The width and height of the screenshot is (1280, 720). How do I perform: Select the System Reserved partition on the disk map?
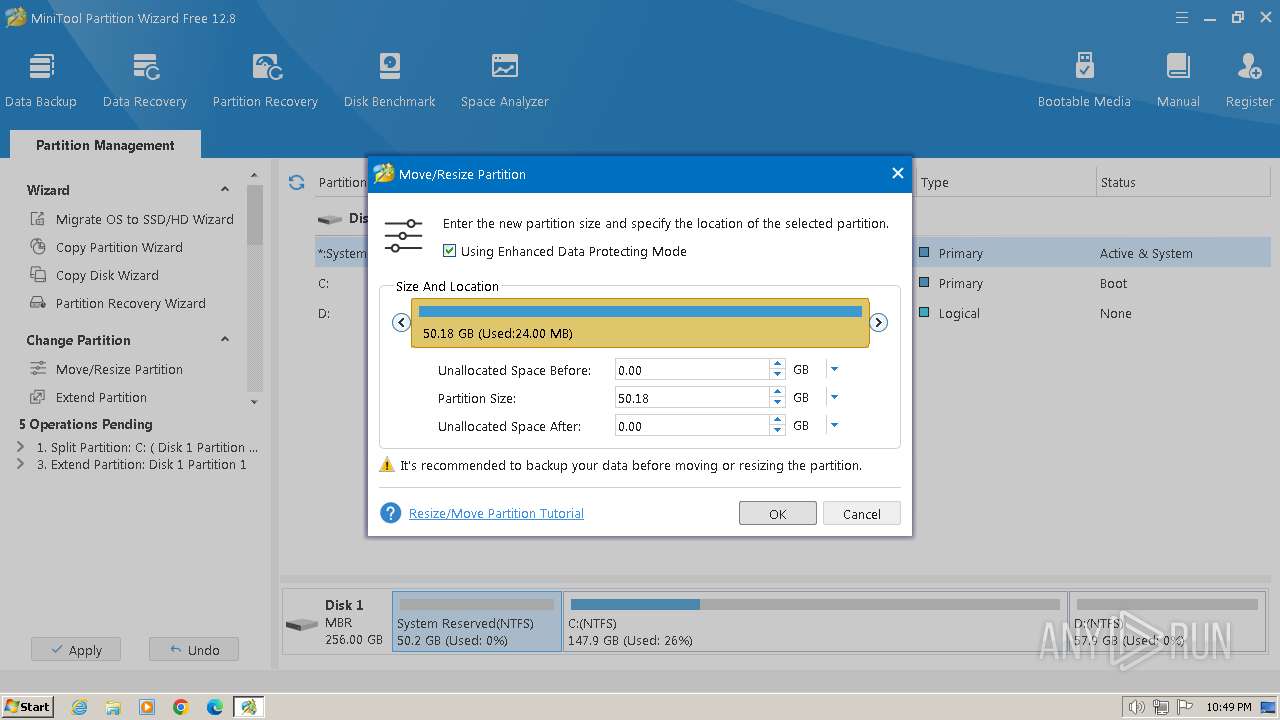(477, 622)
